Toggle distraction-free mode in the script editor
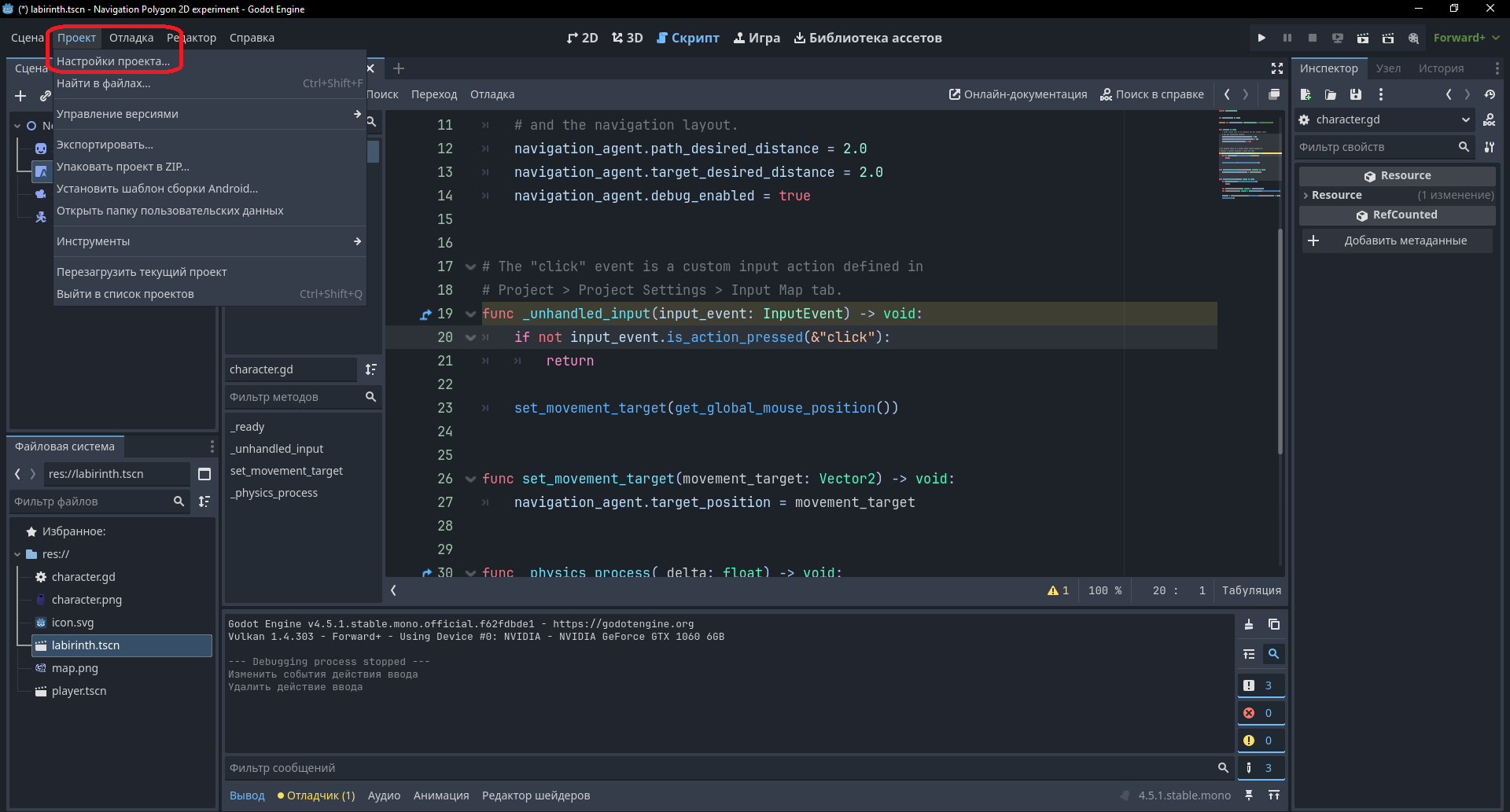This screenshot has width=1510, height=812. pyautogui.click(x=1277, y=68)
